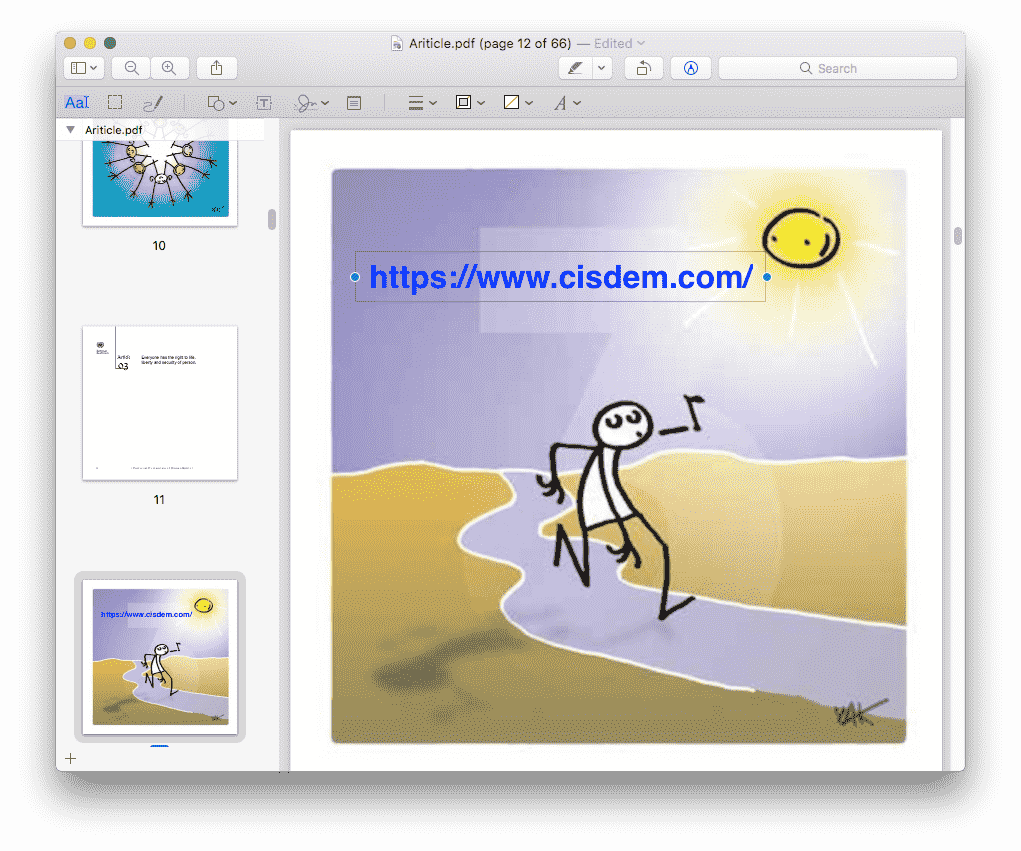Click the main document scrollbar handle
Screen dimensions: 1021x851
tap(957, 236)
